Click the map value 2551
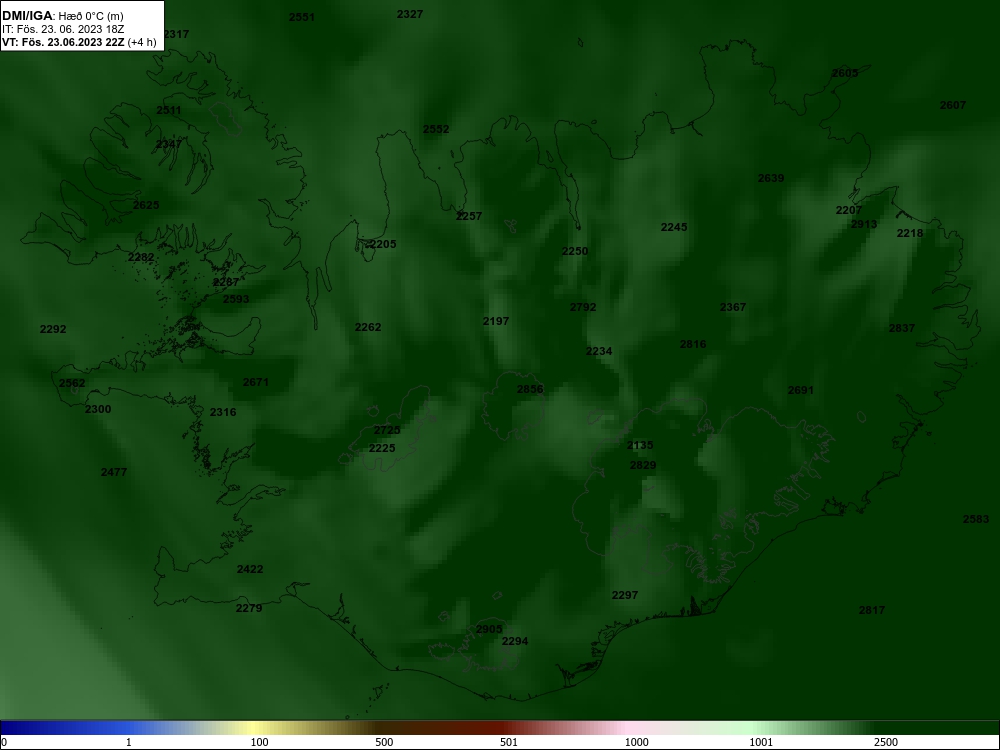The height and width of the screenshot is (750, 1000). [302, 17]
